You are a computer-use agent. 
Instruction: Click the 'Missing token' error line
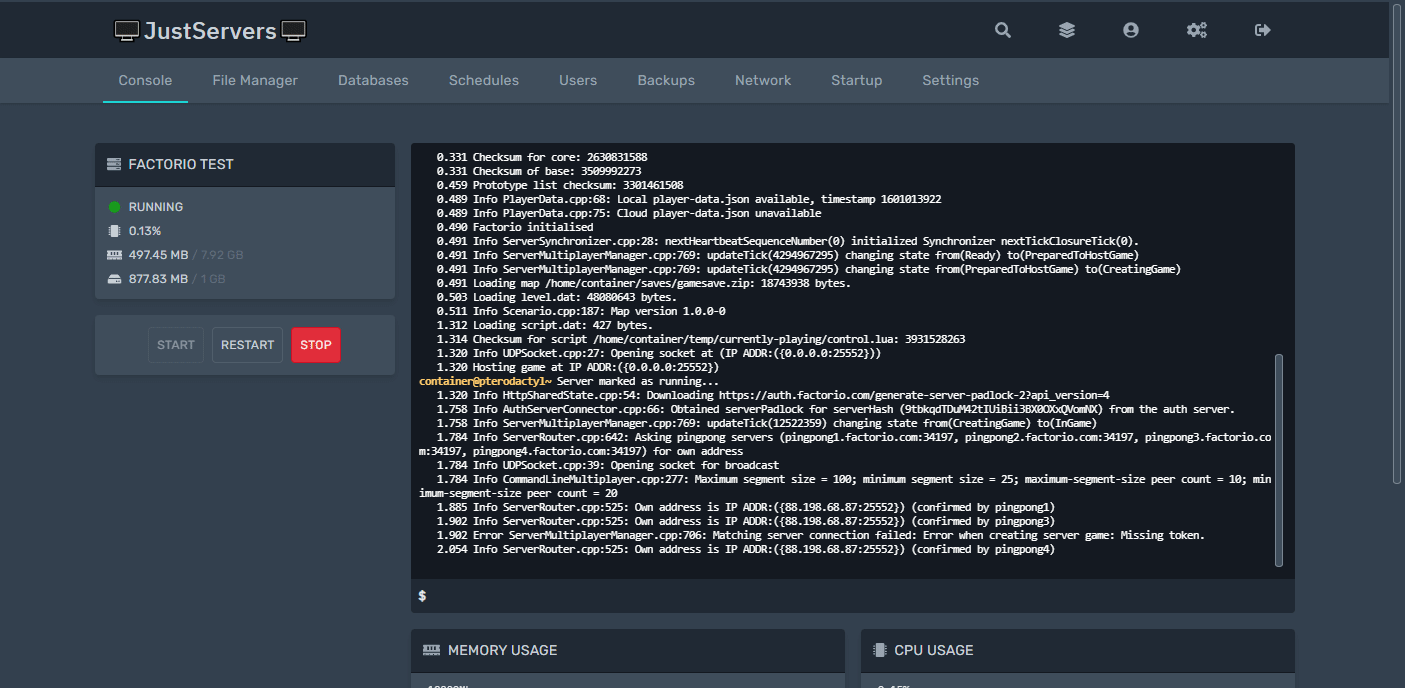coord(821,535)
